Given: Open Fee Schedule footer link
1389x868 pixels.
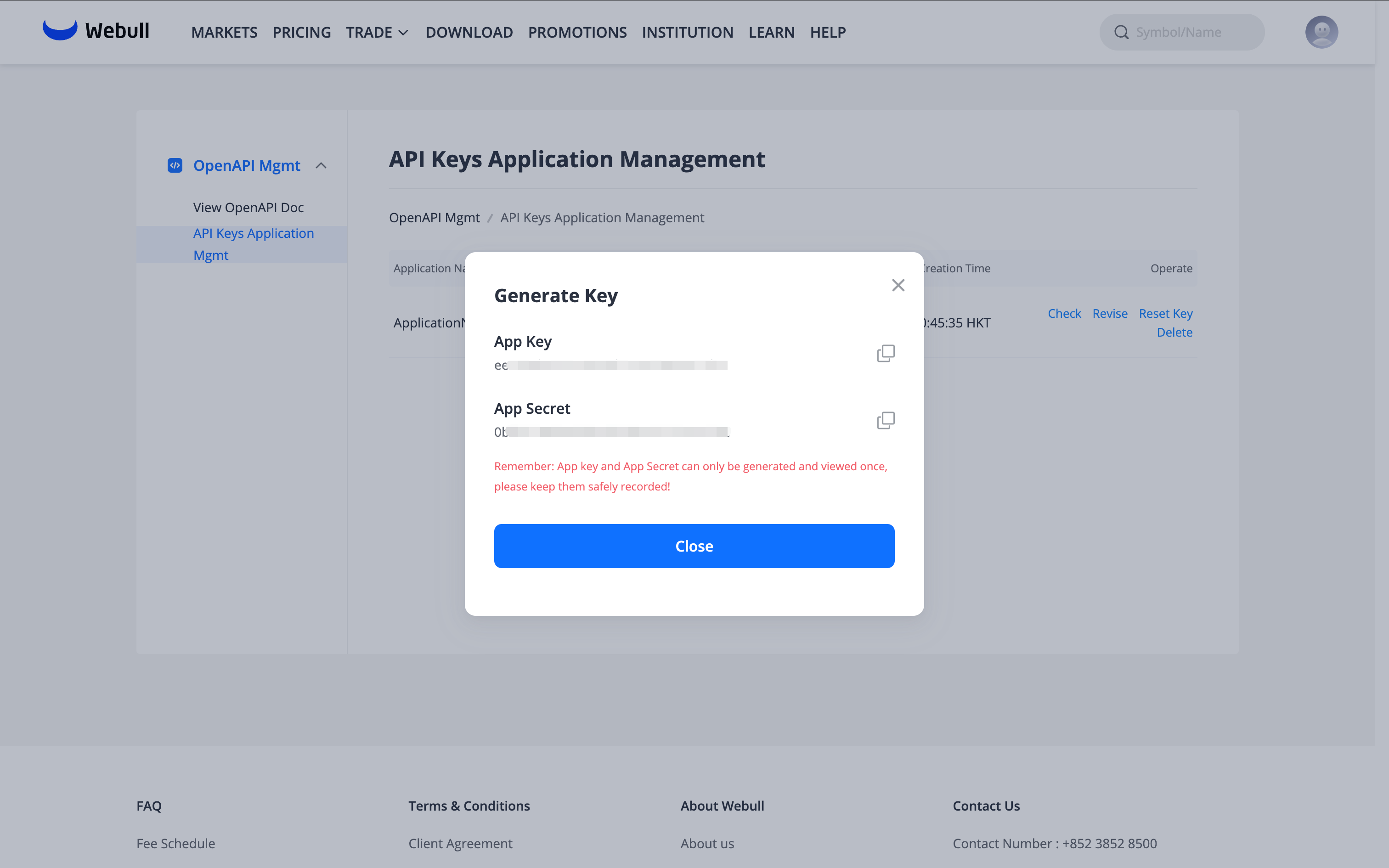Looking at the screenshot, I should tap(175, 843).
